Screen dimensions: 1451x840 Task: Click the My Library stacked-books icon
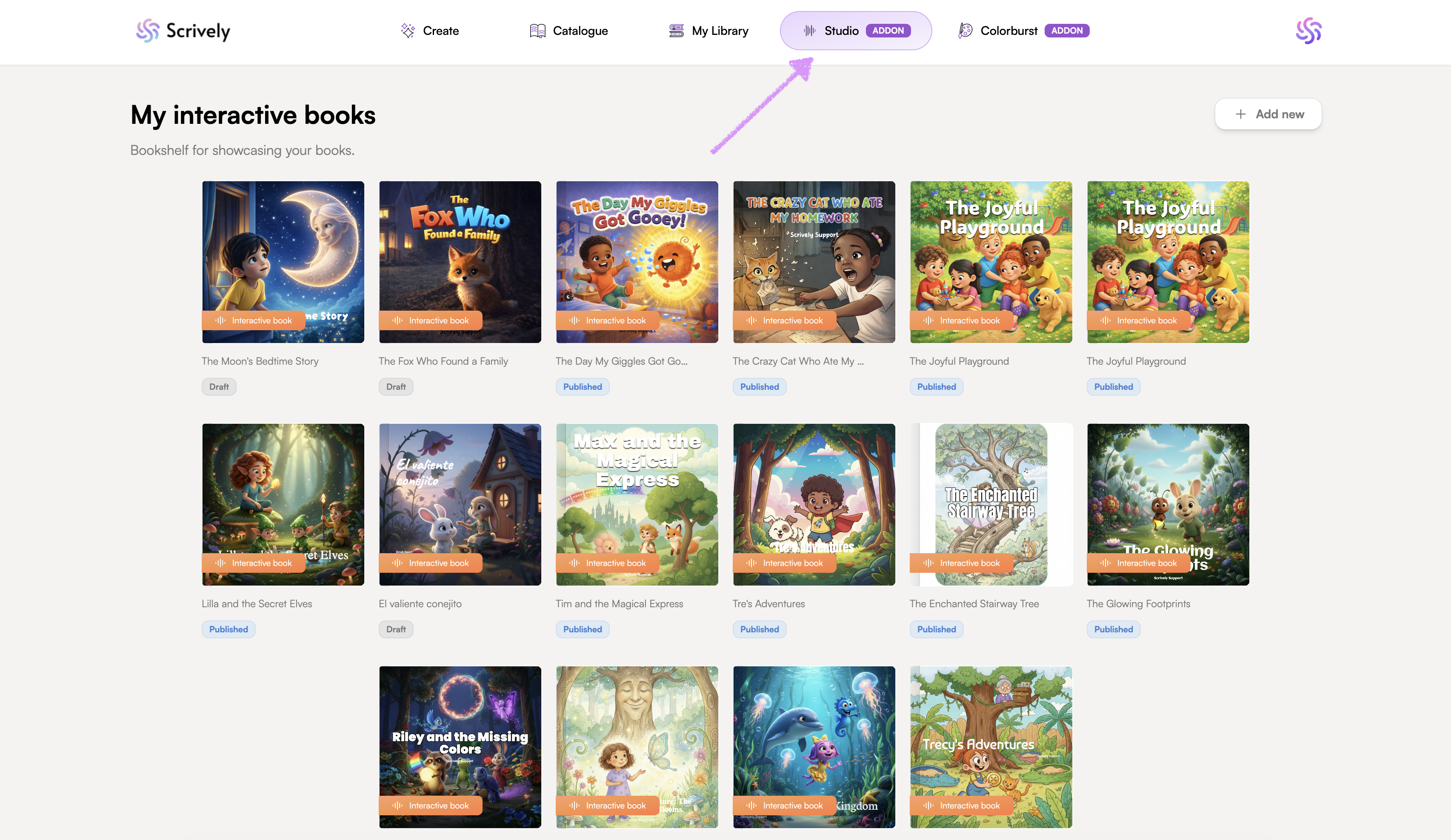tap(676, 31)
